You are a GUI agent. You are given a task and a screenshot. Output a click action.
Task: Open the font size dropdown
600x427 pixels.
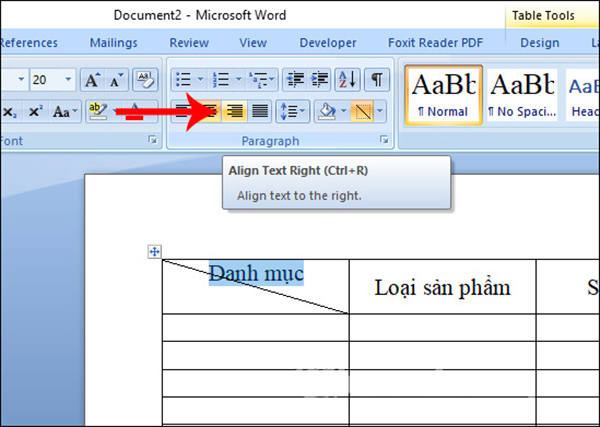coord(68,80)
